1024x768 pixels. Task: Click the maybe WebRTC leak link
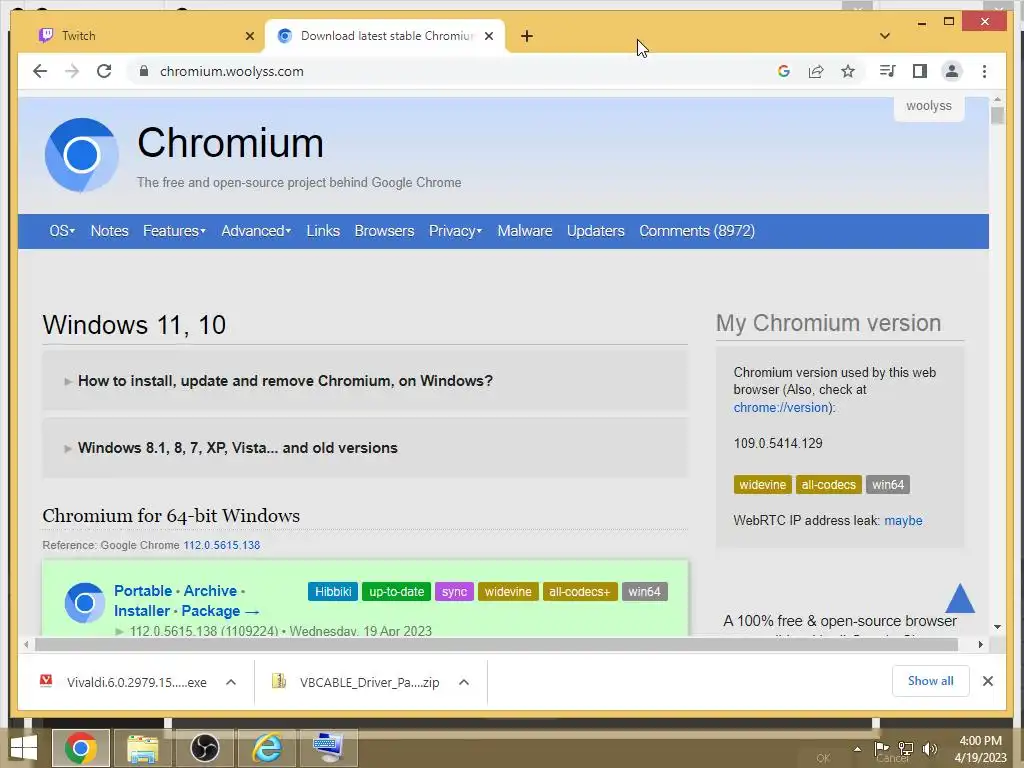903,520
